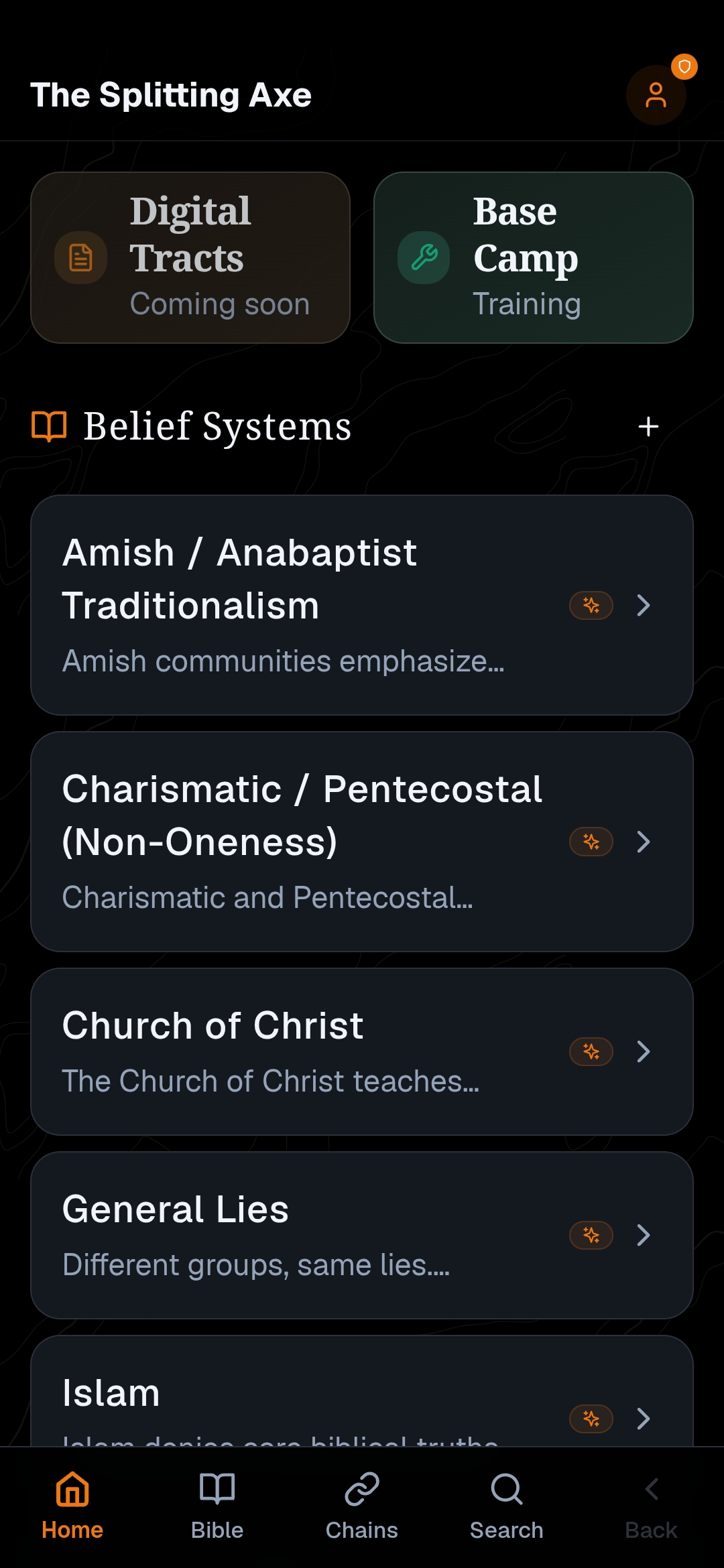Click the Digital Tracts document icon
Viewport: 724px width, 1568px height.
pyautogui.click(x=80, y=258)
